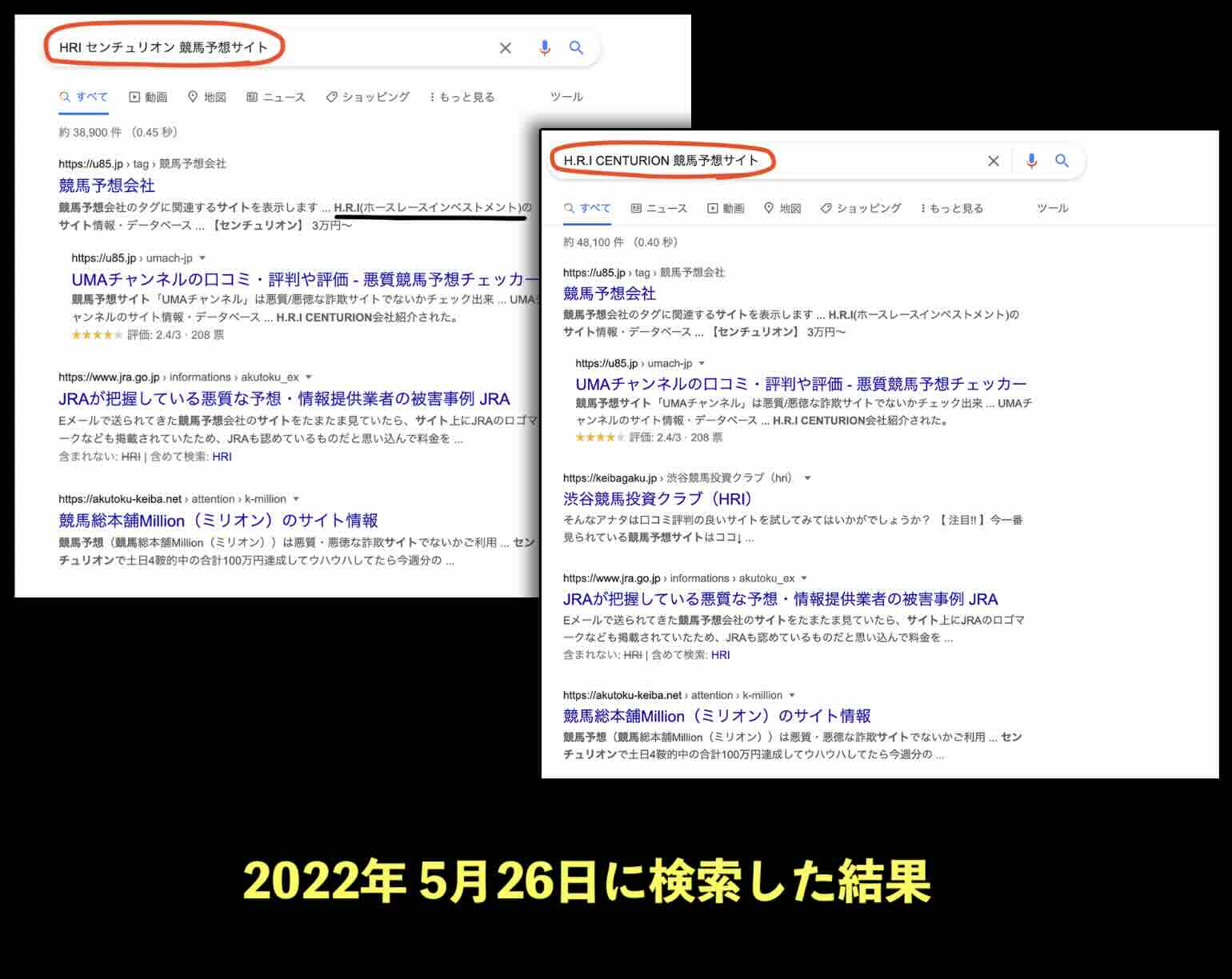This screenshot has height=979, width=1232.
Task: Click magnifier search icon in left window
Action: click(x=576, y=48)
